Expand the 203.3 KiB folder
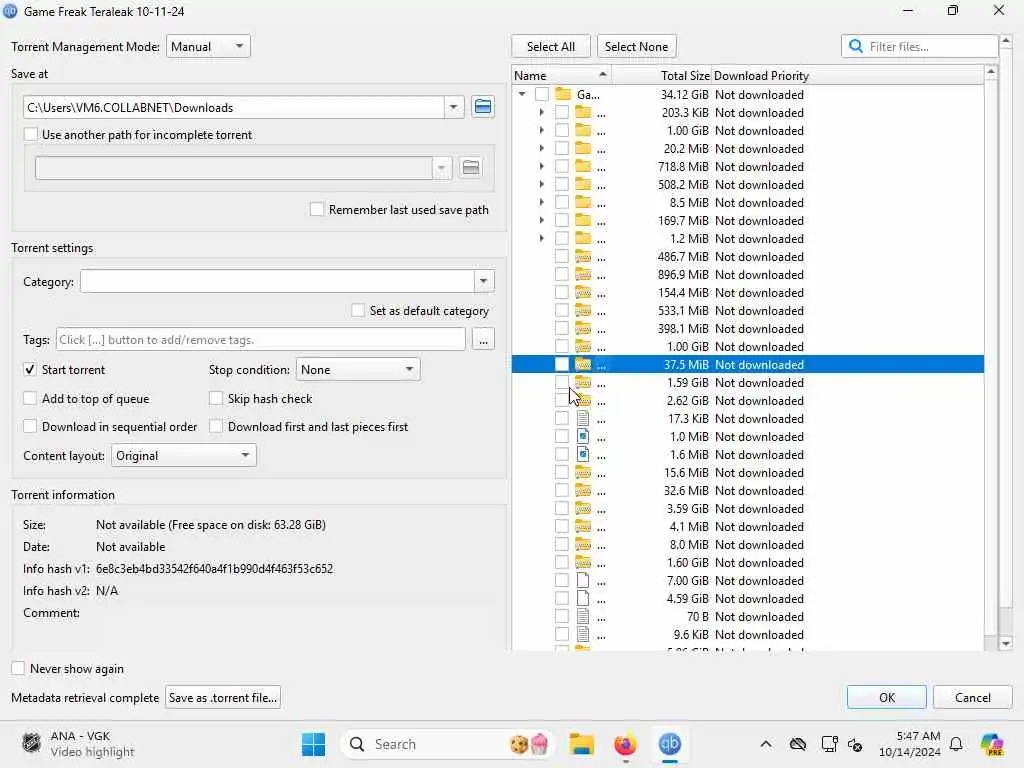Viewport: 1024px width, 768px height. [x=541, y=112]
